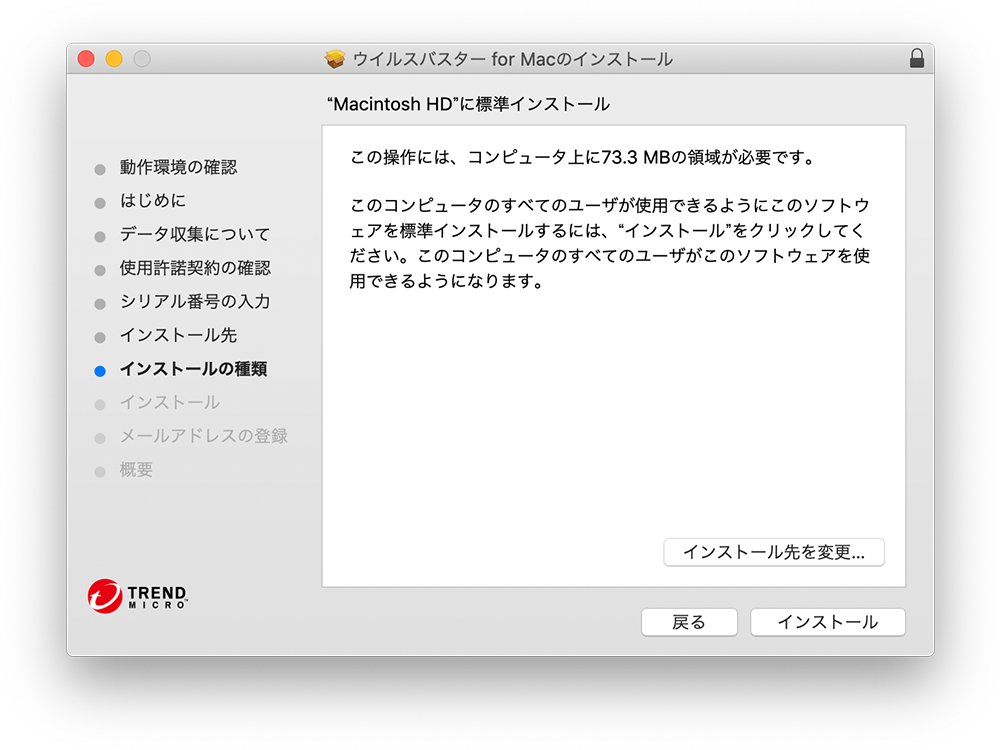Click the bullet next to データ収集について

tap(100, 236)
